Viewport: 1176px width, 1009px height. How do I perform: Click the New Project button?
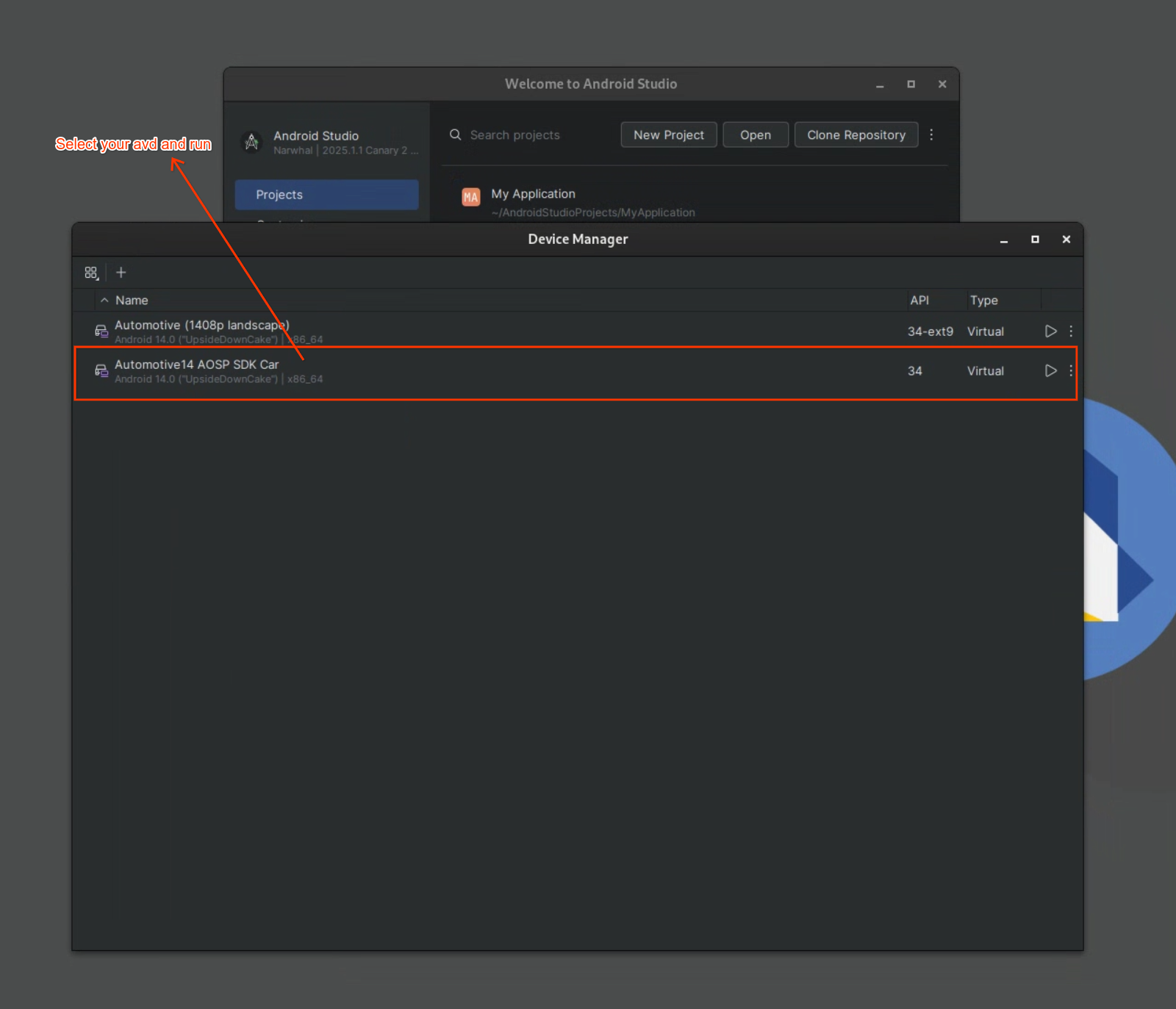668,135
